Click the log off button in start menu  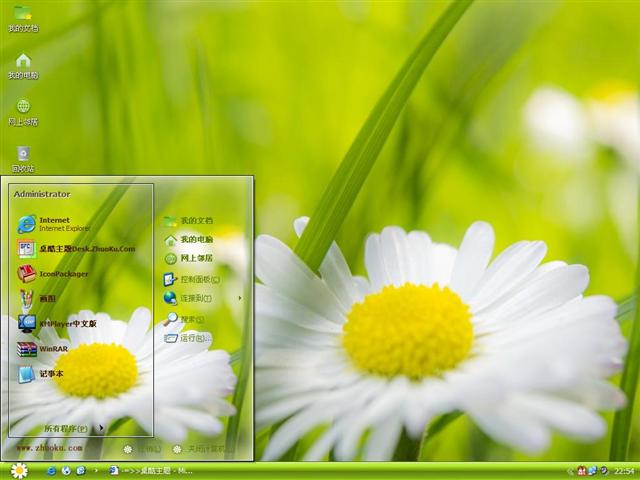click(x=142, y=449)
